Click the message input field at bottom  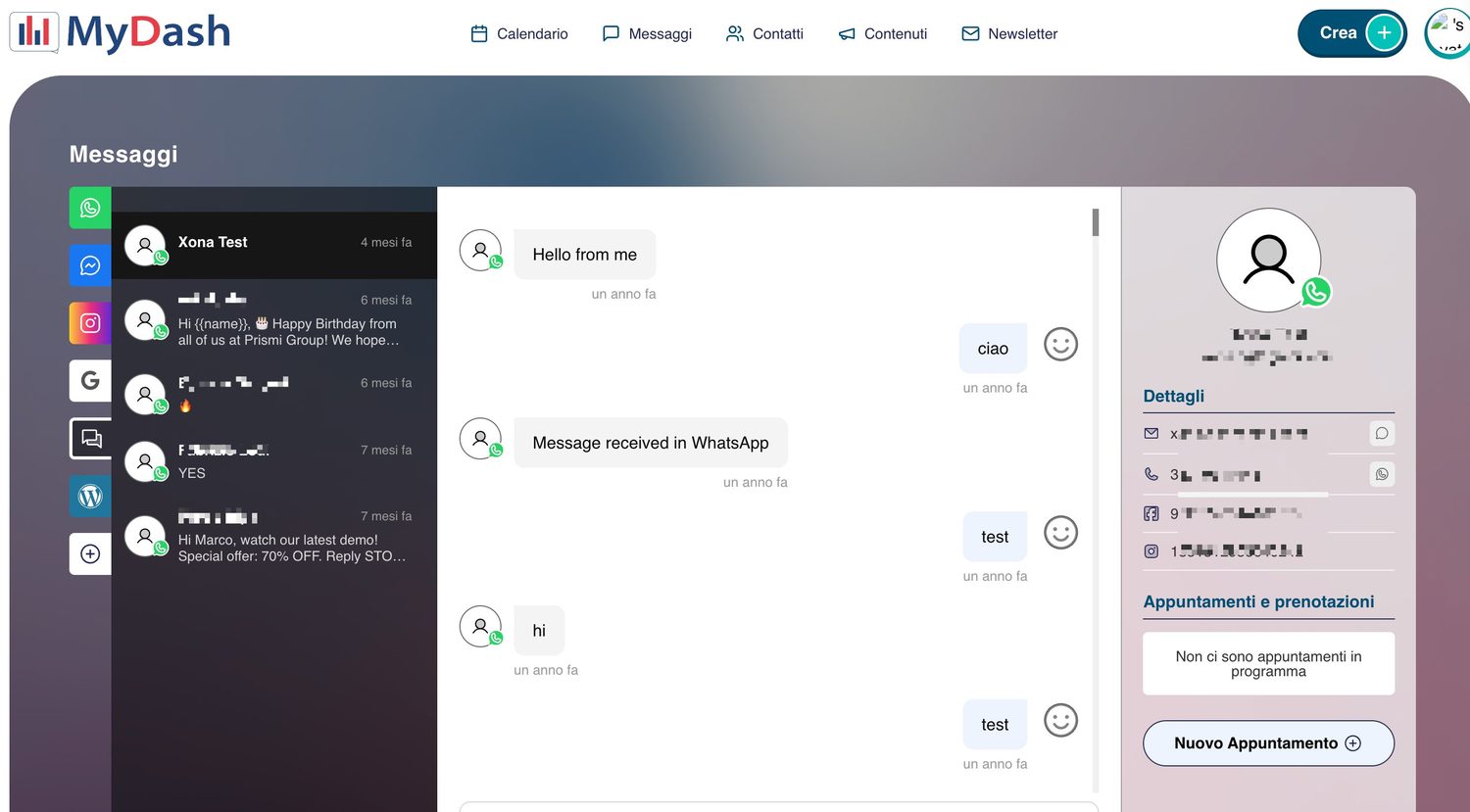tap(779, 806)
